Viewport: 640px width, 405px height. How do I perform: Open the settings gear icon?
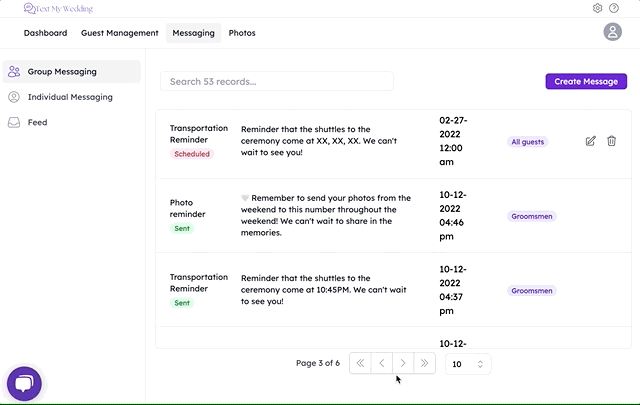(x=598, y=8)
